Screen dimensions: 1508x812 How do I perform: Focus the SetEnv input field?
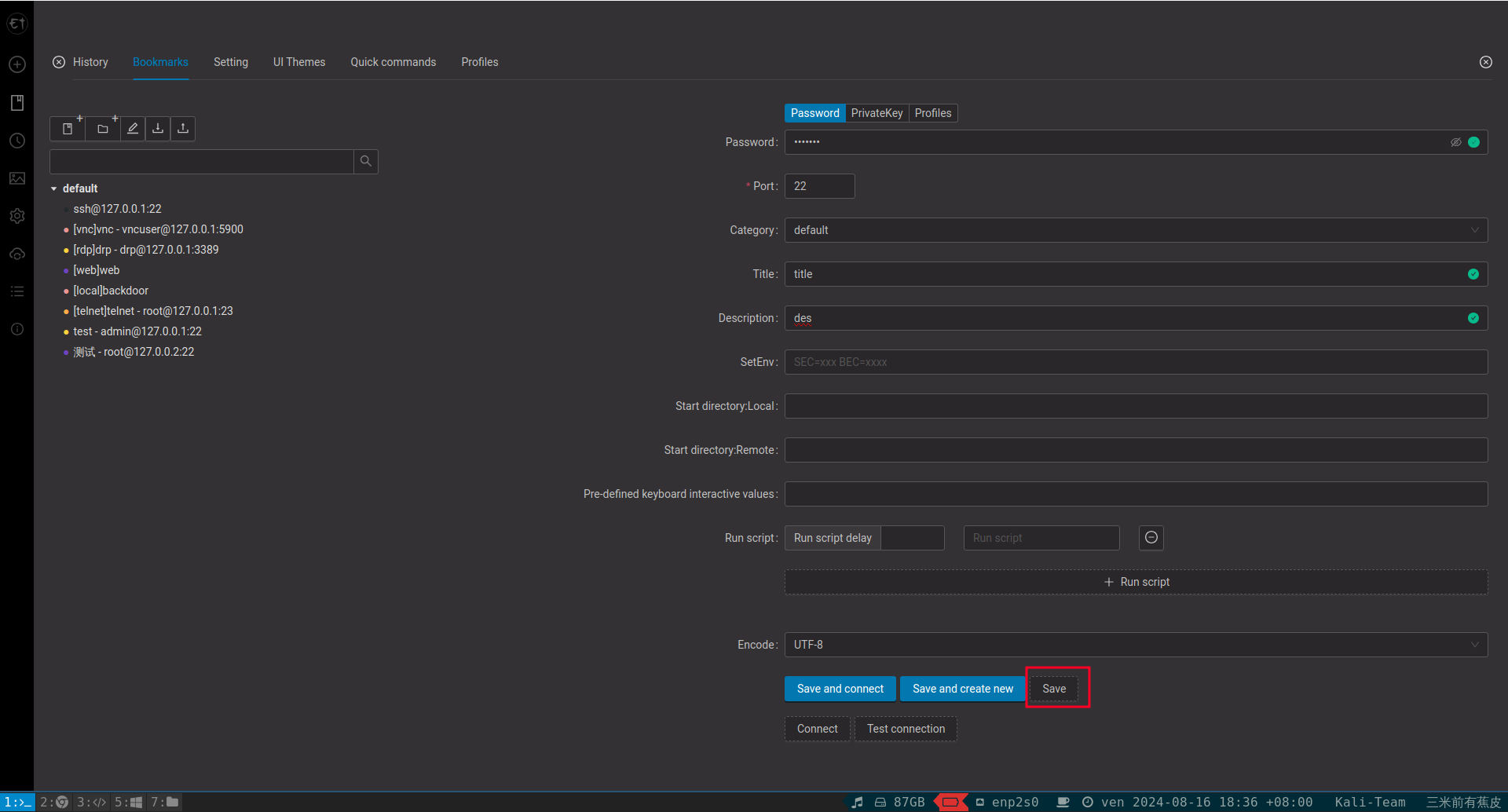click(x=1136, y=362)
